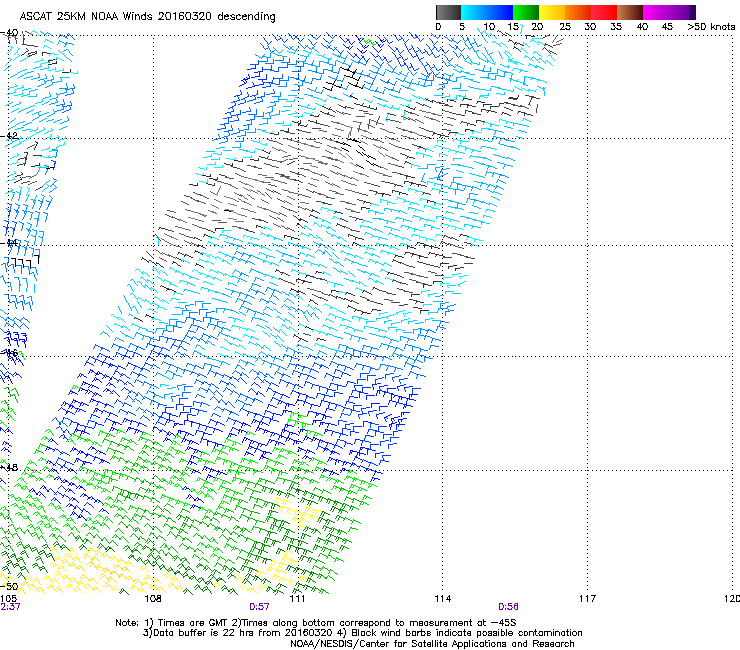Click the ">50 knots" legend label

[711, 27]
